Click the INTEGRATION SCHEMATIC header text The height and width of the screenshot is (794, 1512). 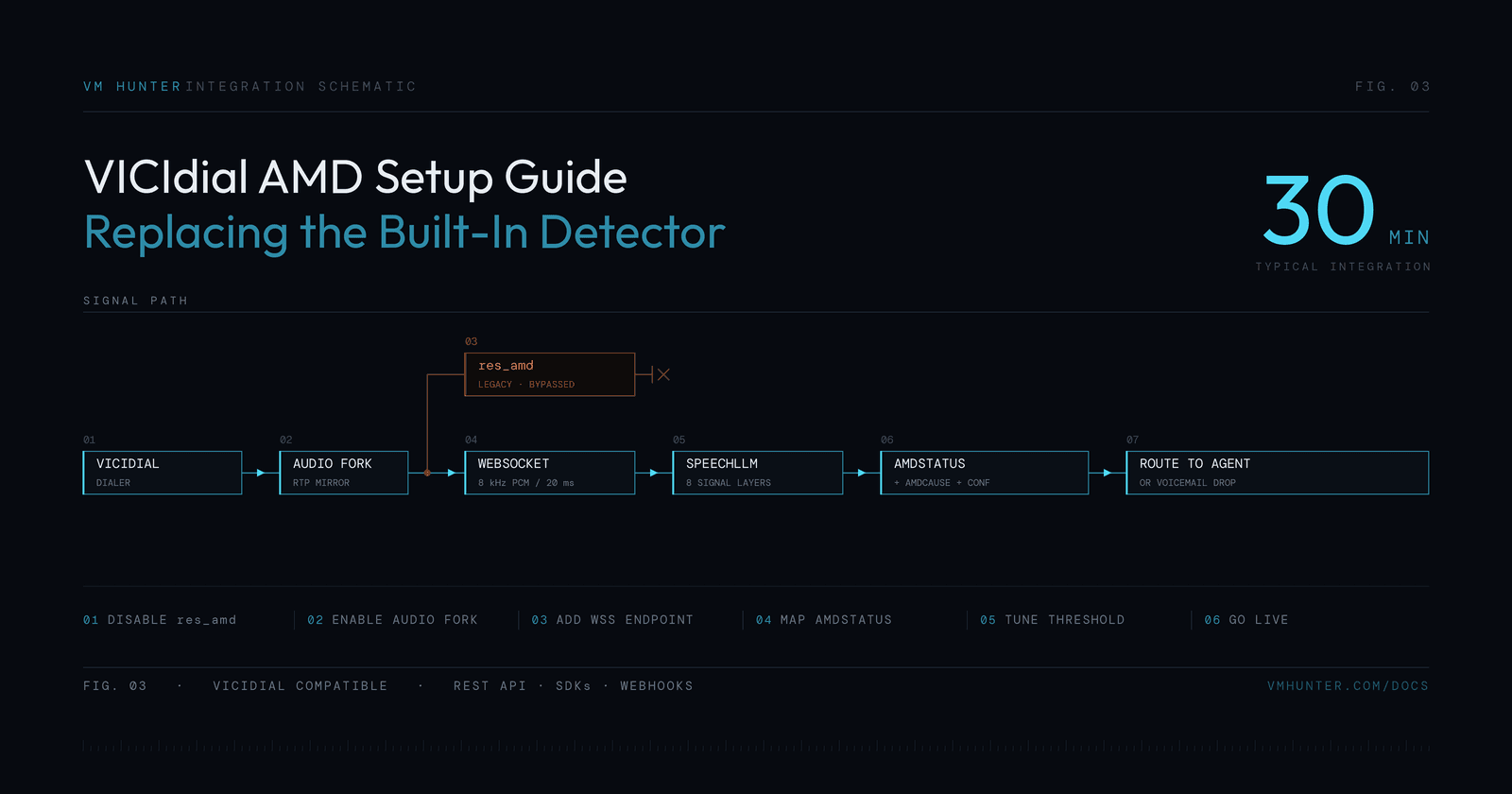click(x=301, y=87)
